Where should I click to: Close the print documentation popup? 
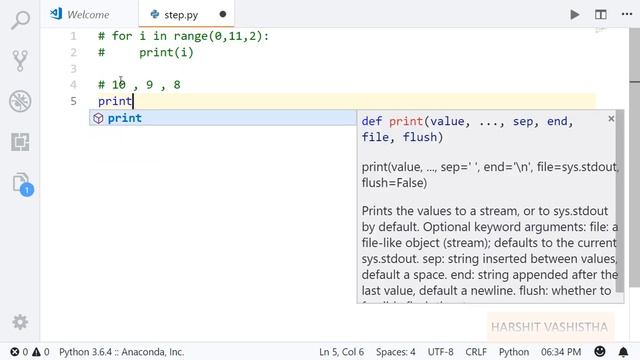point(611,118)
